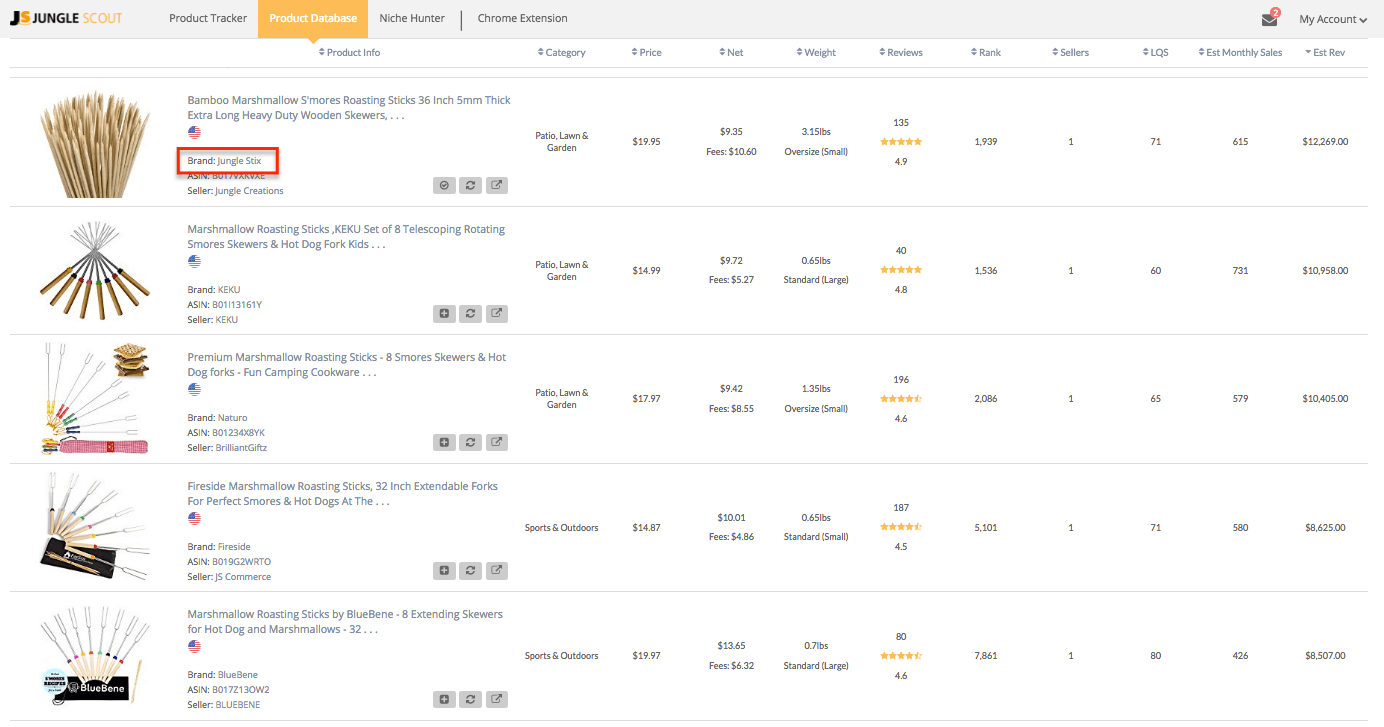
Task: Refresh the Naturo Premium Roasting Sticks row
Action: [x=471, y=442]
